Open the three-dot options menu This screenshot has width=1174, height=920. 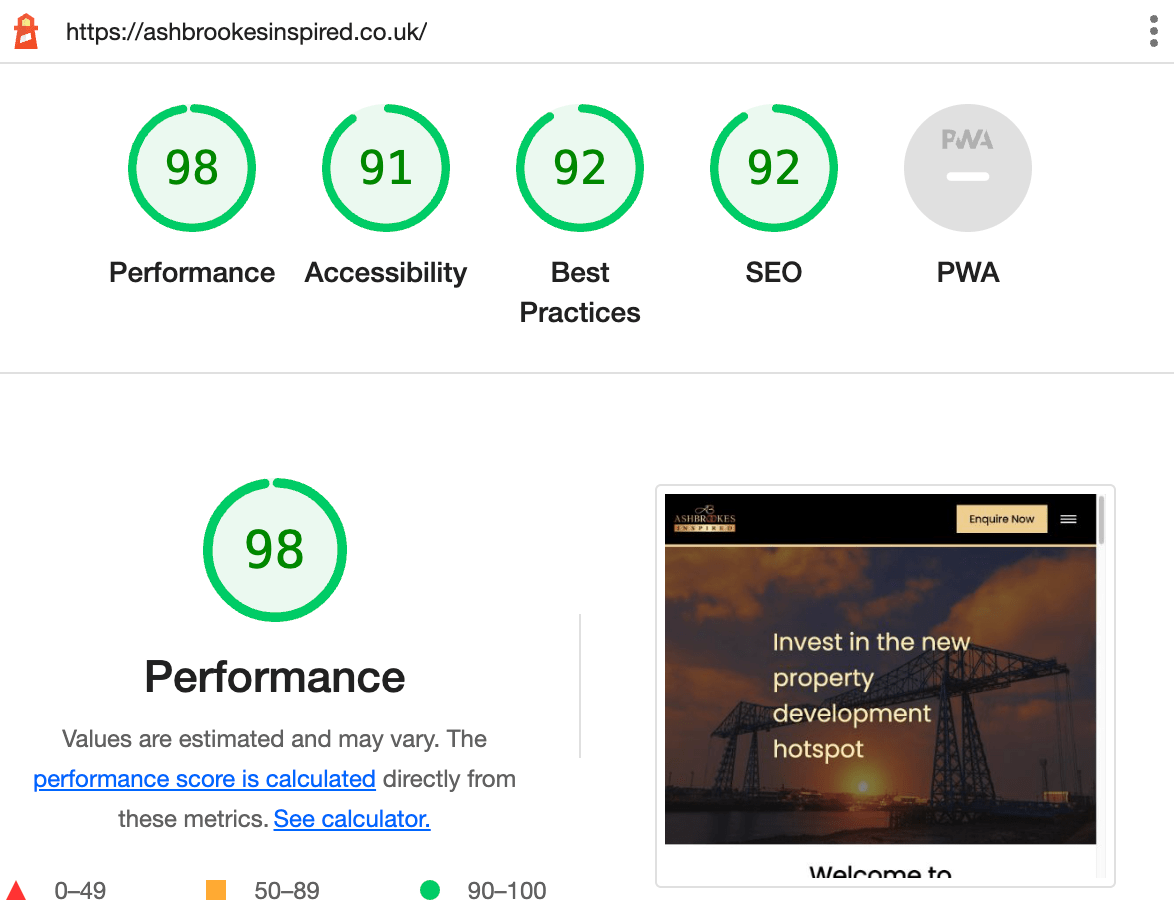pos(1152,31)
